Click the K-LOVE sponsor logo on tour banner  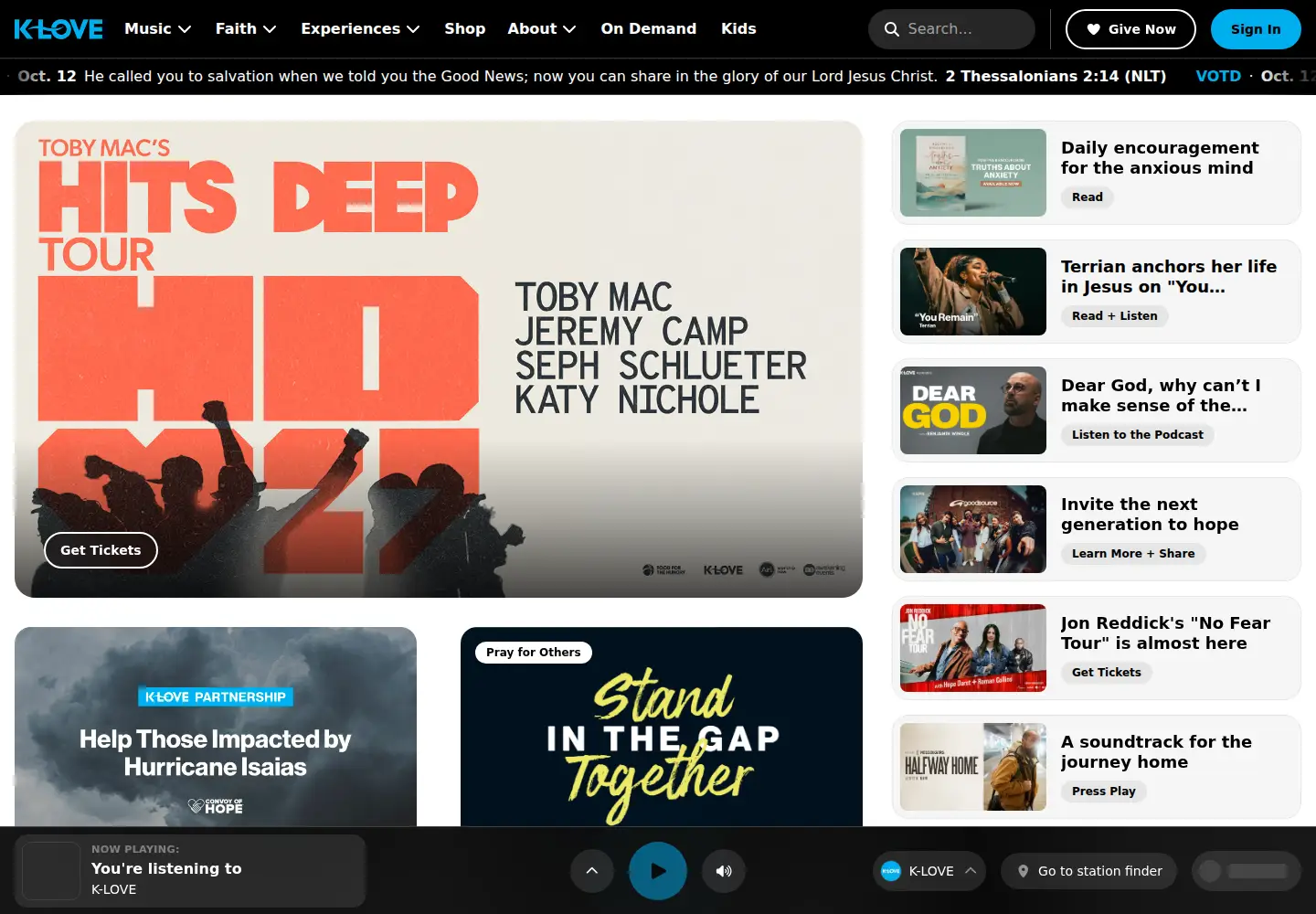[723, 570]
